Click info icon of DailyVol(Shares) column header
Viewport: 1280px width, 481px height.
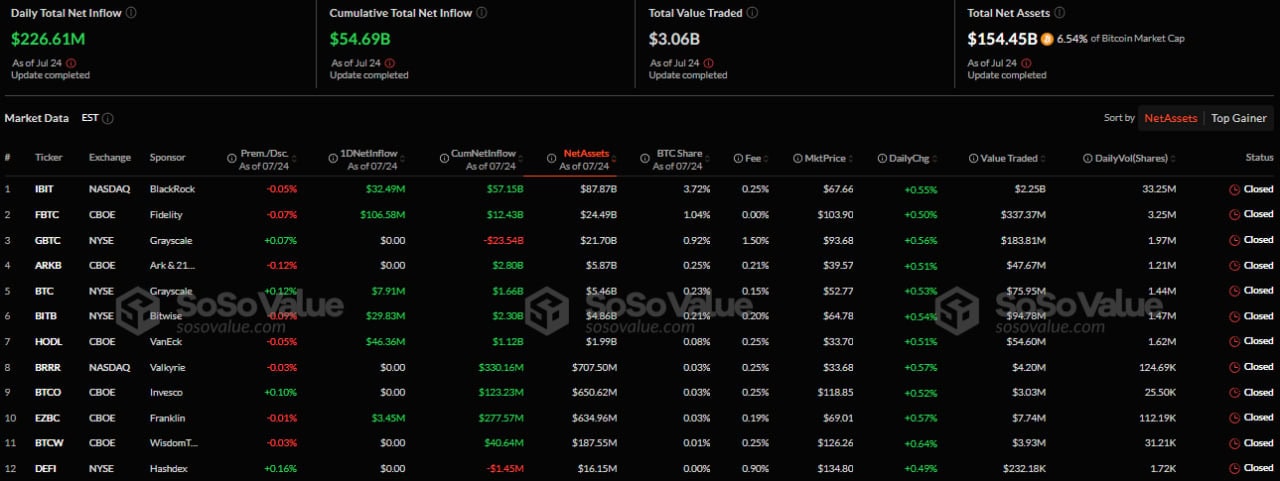(1087, 158)
